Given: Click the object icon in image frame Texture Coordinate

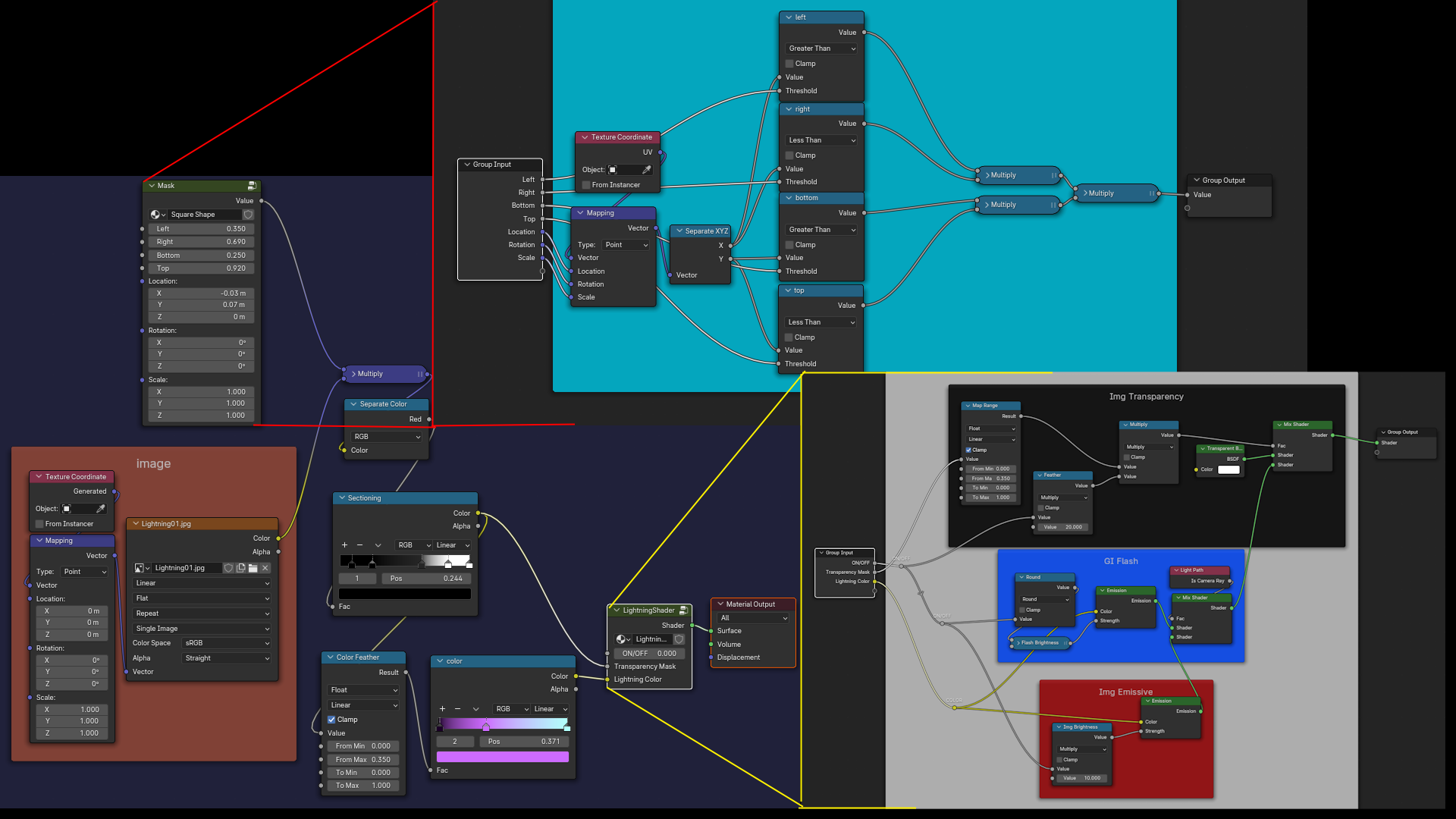Looking at the screenshot, I should click(x=67, y=509).
